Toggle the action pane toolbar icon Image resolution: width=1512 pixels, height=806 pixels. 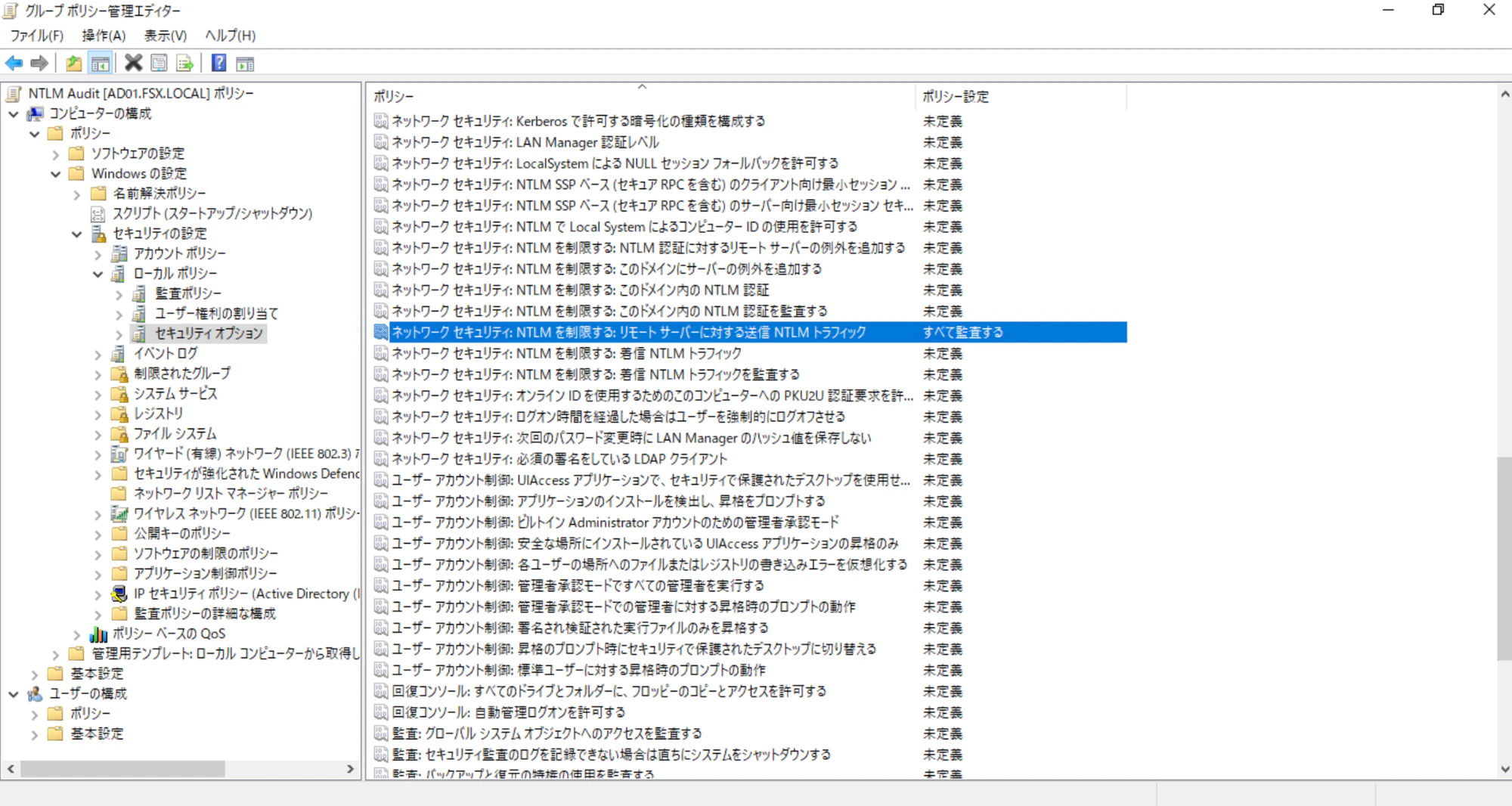point(245,64)
